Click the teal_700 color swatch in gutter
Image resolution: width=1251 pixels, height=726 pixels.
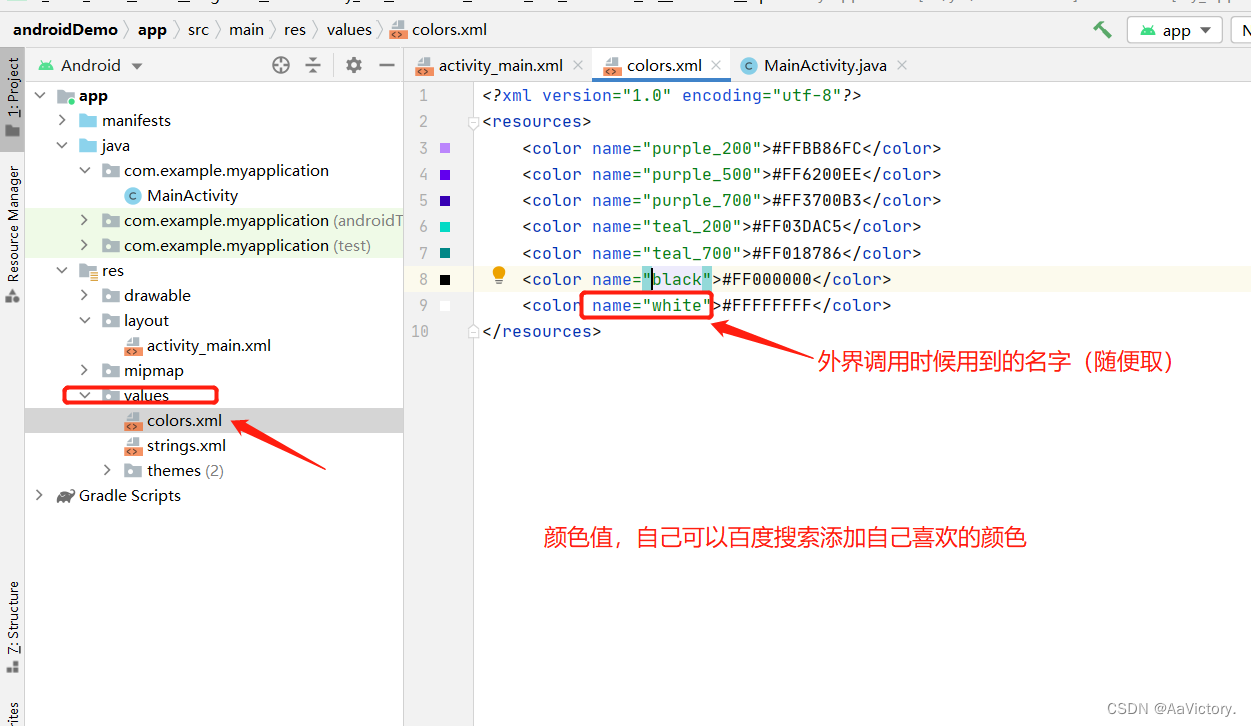click(x=445, y=253)
